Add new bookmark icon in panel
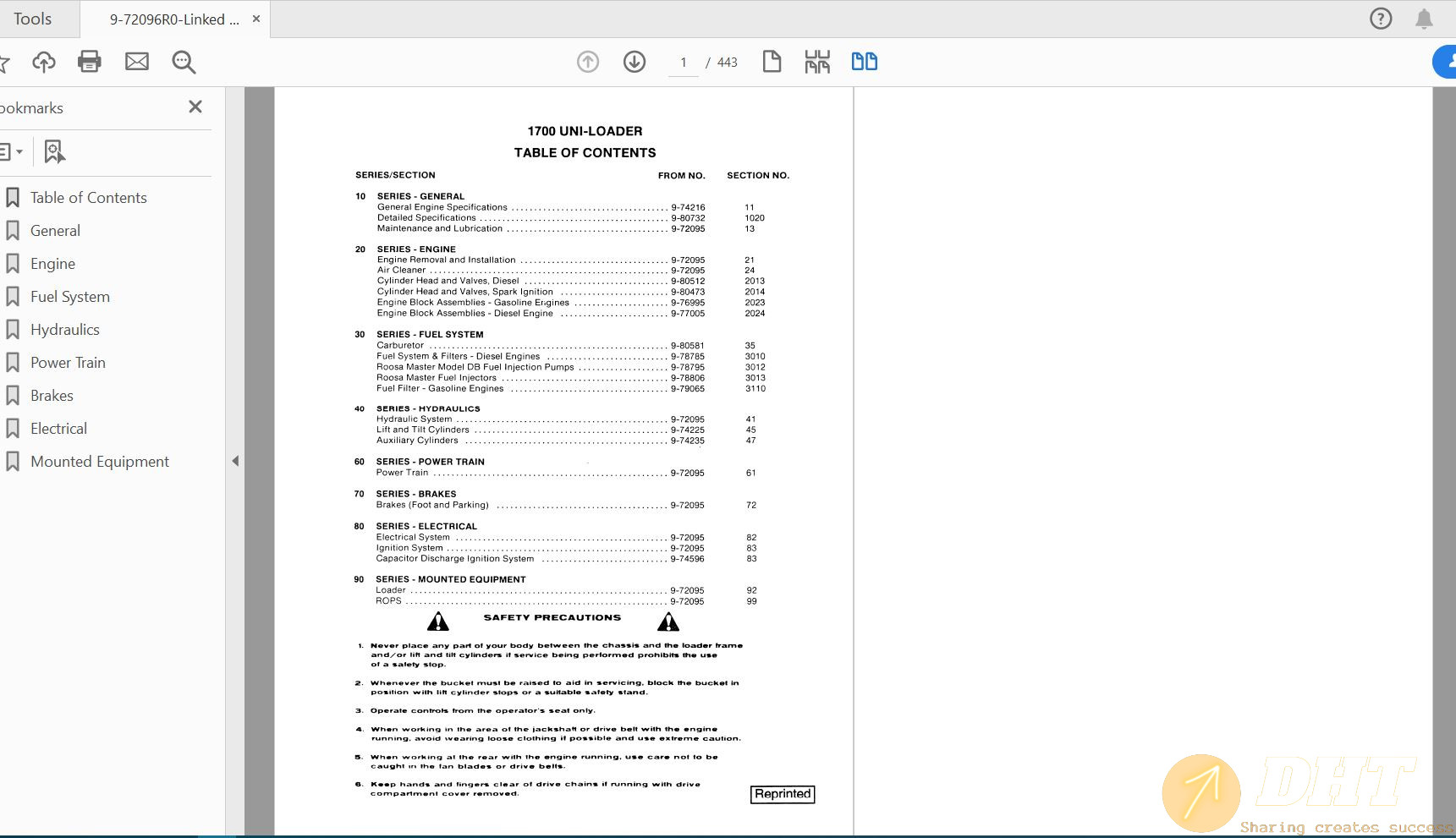 point(54,151)
